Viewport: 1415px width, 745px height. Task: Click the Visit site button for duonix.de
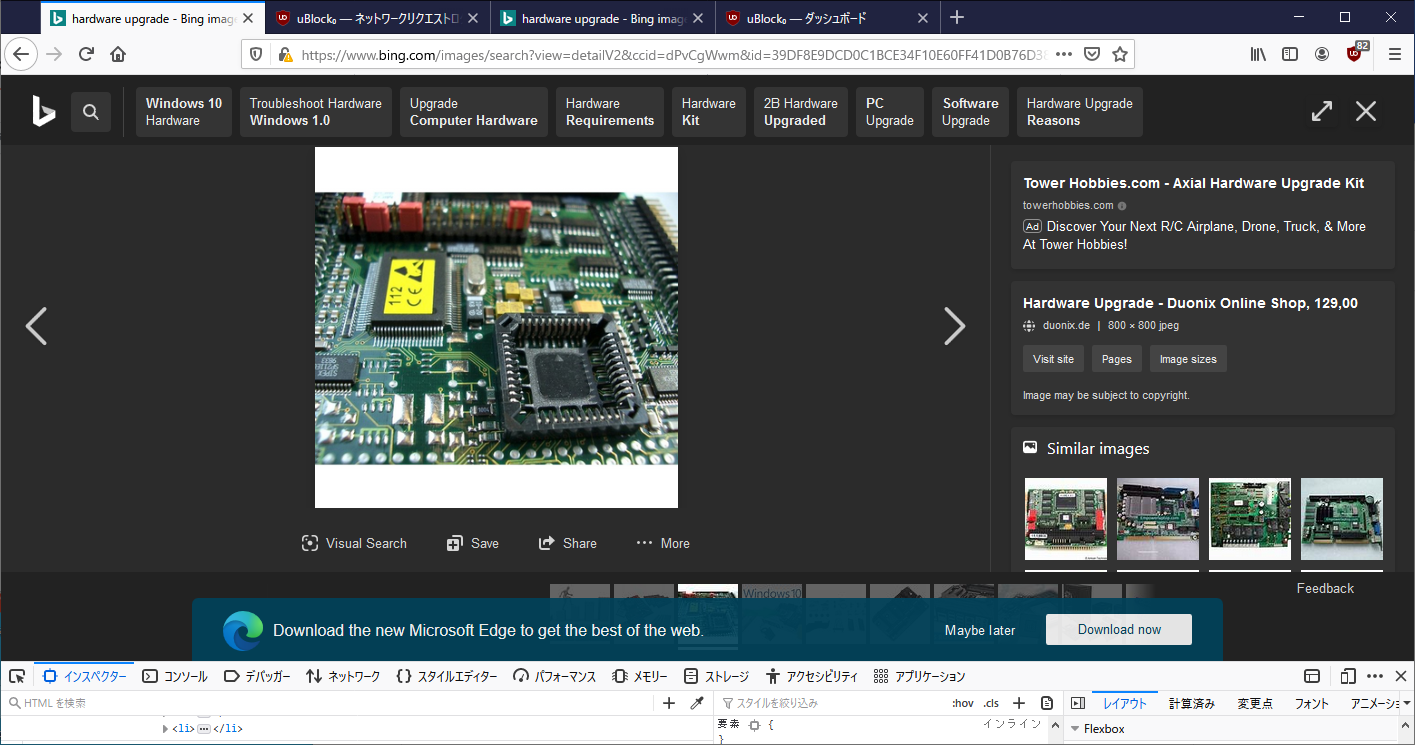click(1052, 358)
